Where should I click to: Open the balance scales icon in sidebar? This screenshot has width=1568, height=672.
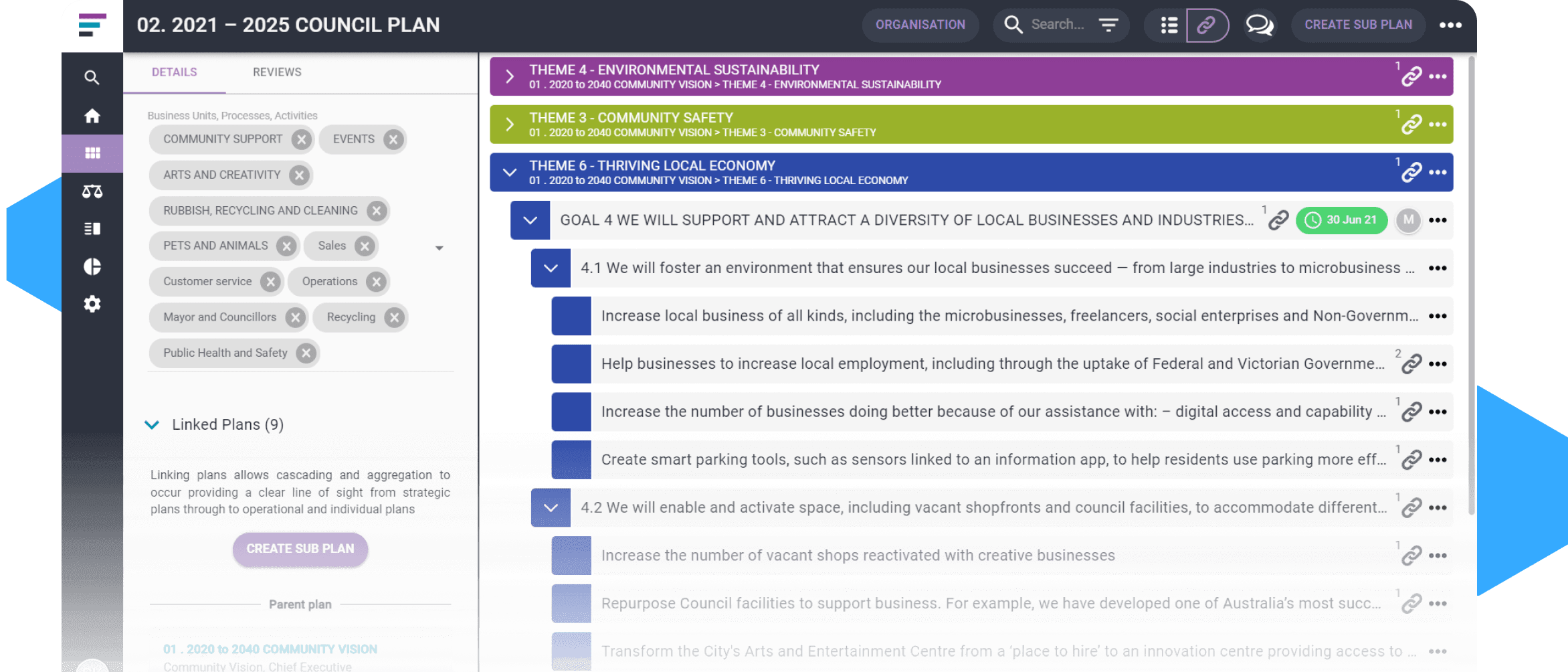point(92,191)
